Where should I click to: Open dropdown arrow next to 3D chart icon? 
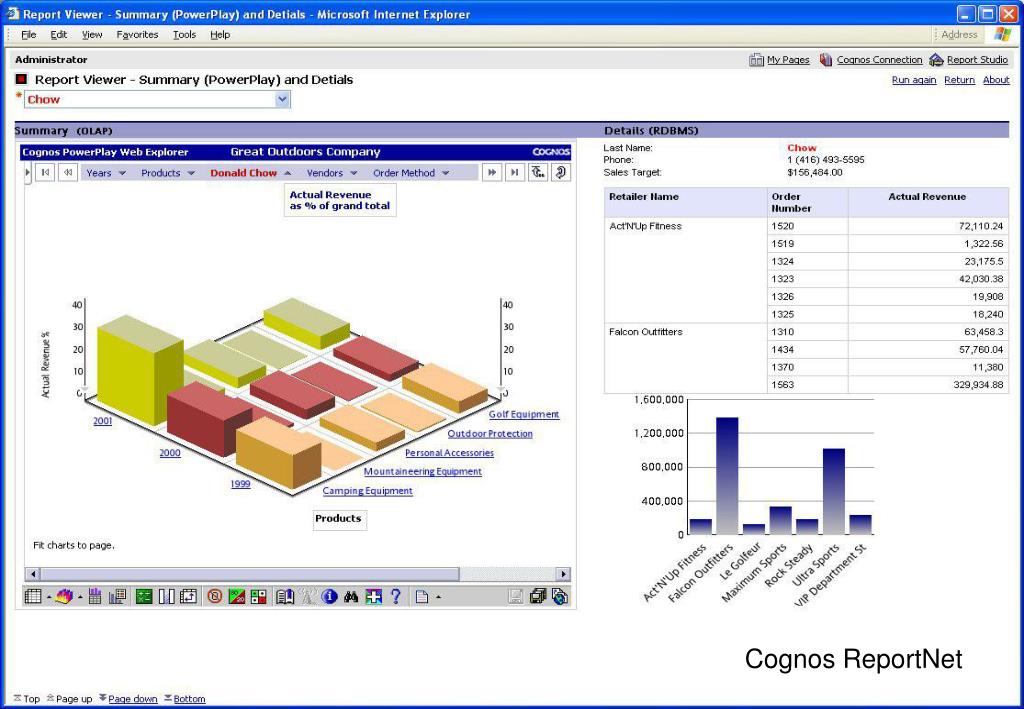coord(80,597)
